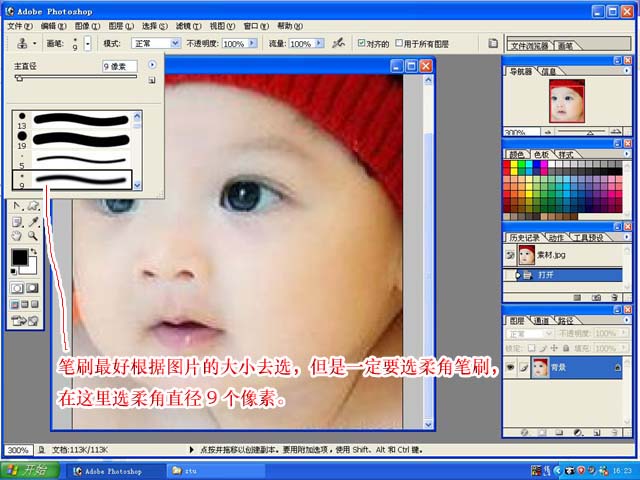This screenshot has width=640, height=480.
Task: Open Navigator panel options menu arrow
Action: tap(627, 71)
